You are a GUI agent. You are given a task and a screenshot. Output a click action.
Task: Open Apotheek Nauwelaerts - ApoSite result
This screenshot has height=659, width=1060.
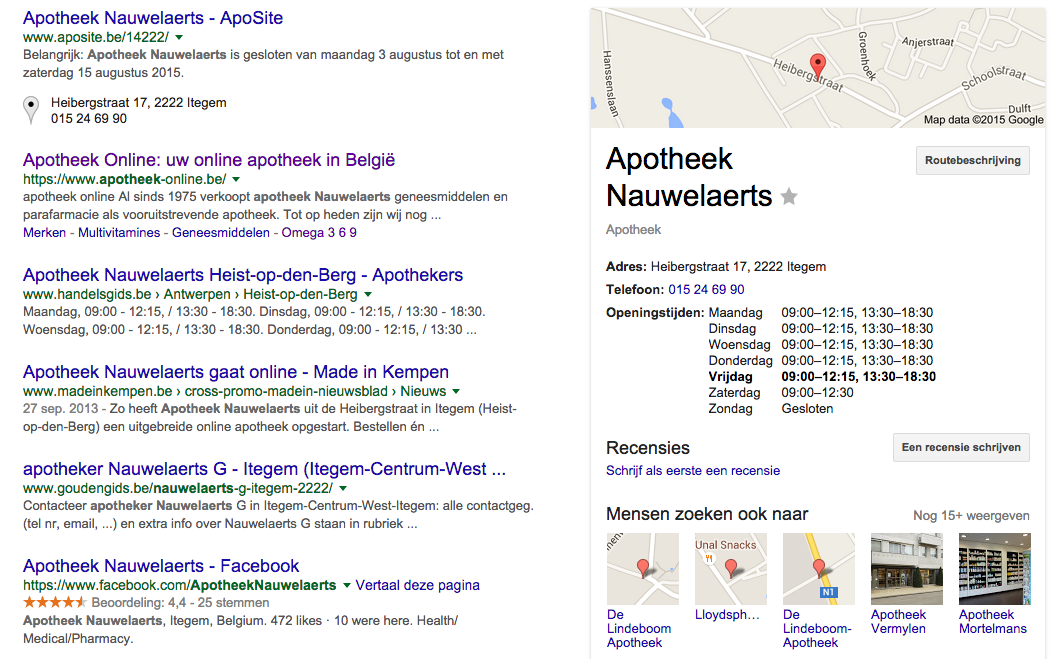(x=153, y=18)
